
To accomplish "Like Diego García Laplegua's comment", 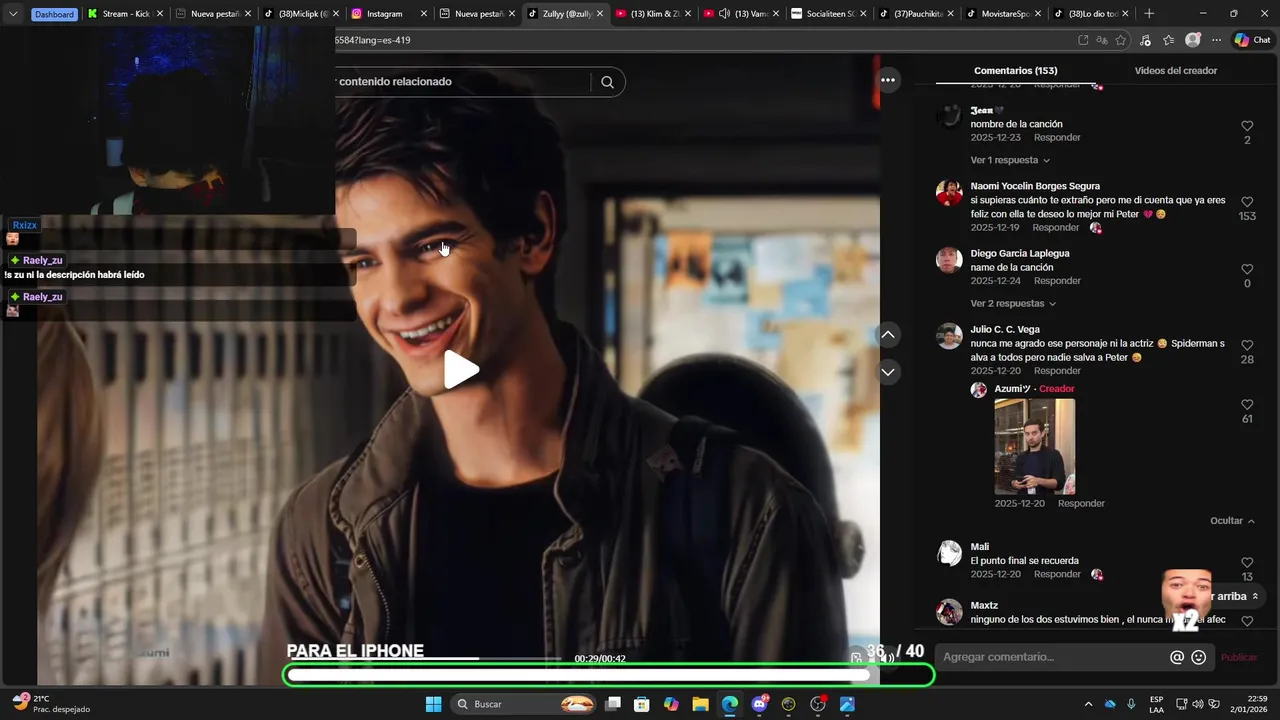I will (x=1247, y=269).
